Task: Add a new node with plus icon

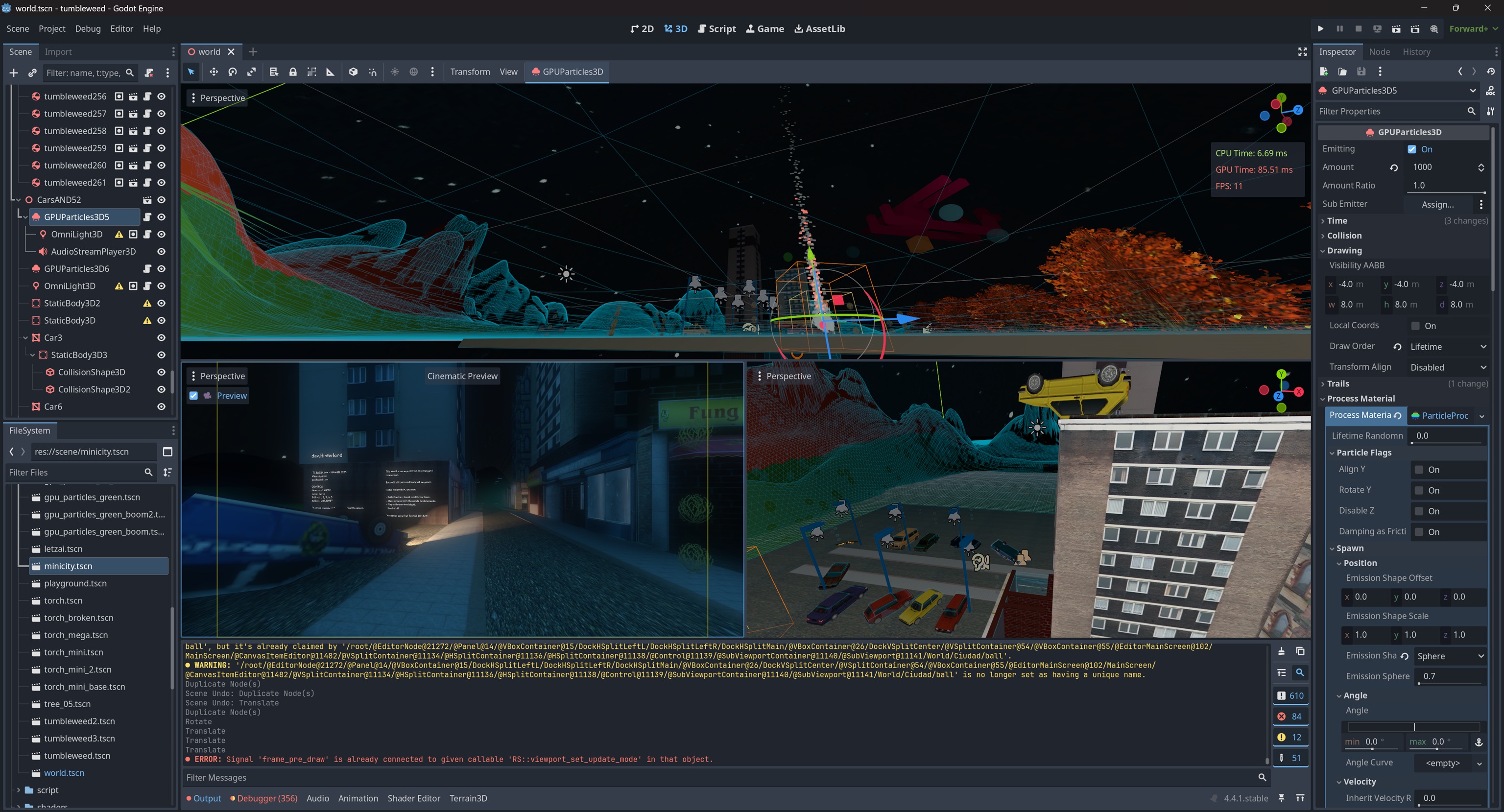Action: [13, 73]
